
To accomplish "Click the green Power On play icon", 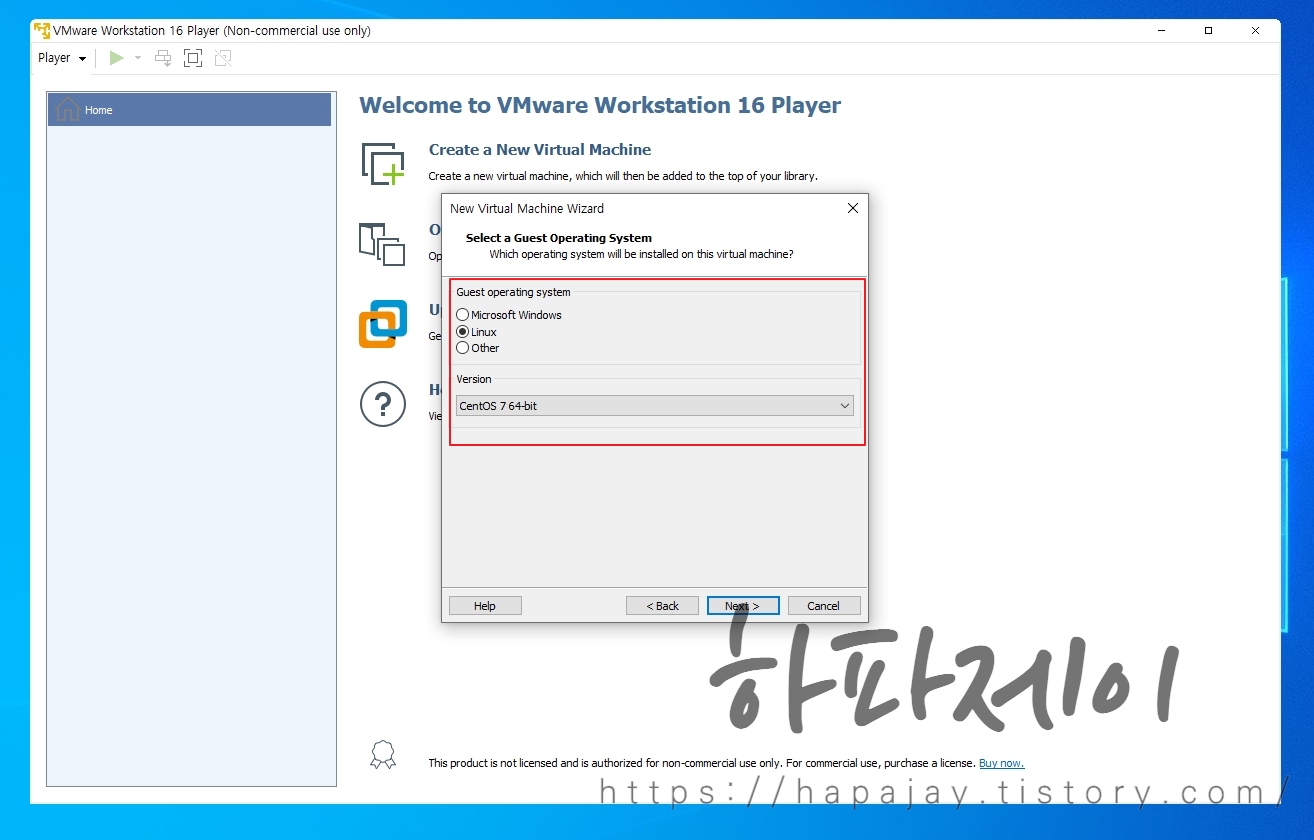I will [x=117, y=58].
